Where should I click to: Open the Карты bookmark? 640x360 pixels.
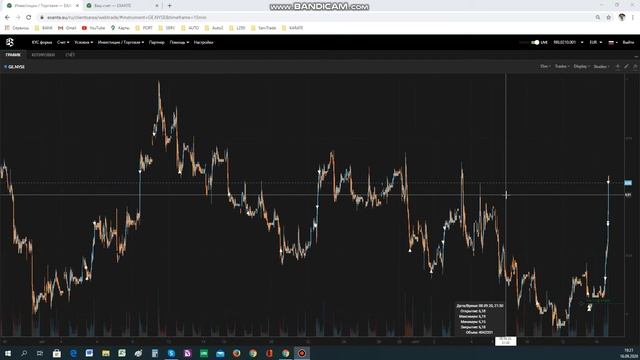120,28
